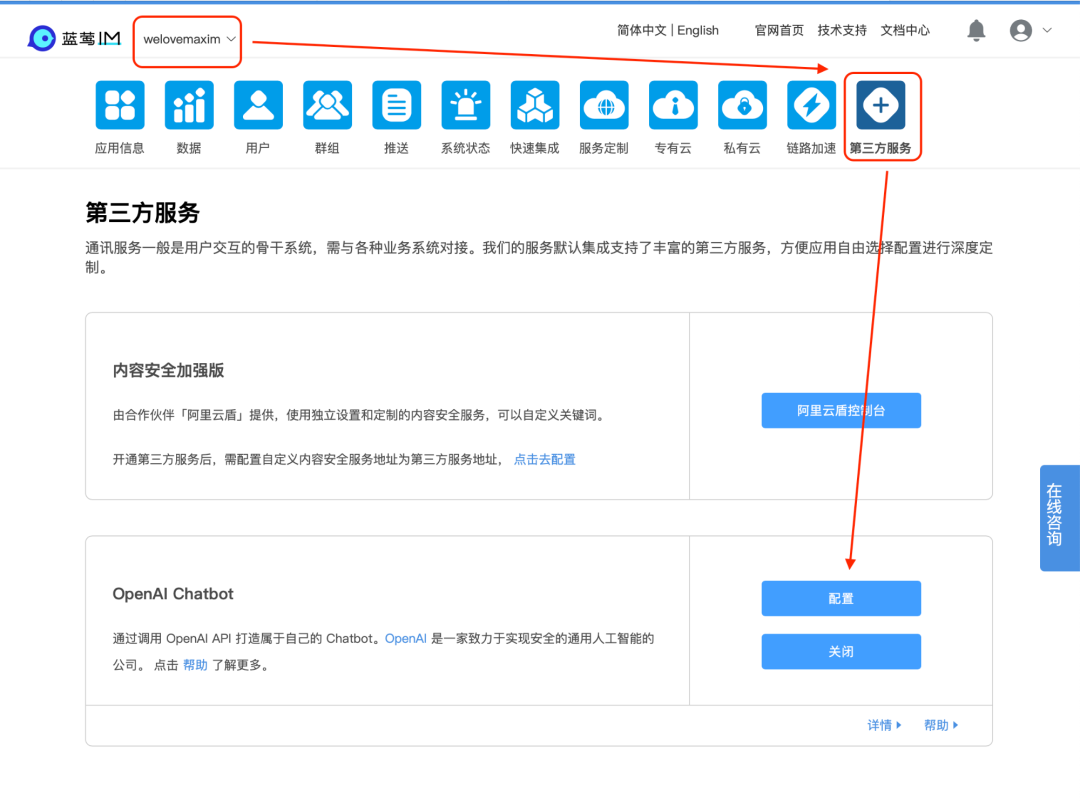Open the OpenAI hyperlink in description
The image size is (1080, 805).
[406, 638]
